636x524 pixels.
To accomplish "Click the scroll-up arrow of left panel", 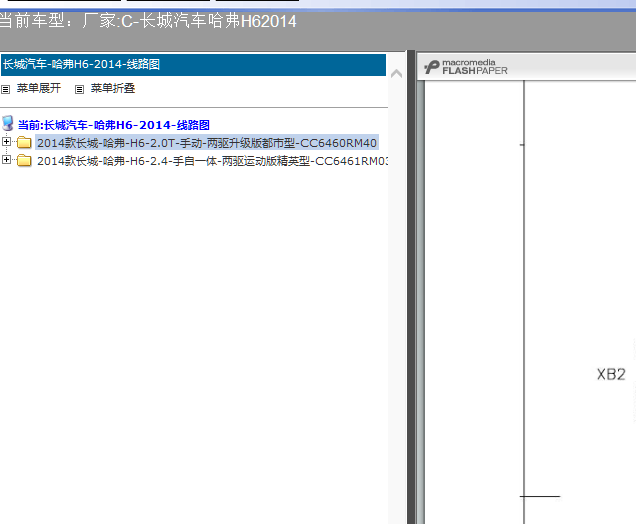I will click(x=396, y=74).
